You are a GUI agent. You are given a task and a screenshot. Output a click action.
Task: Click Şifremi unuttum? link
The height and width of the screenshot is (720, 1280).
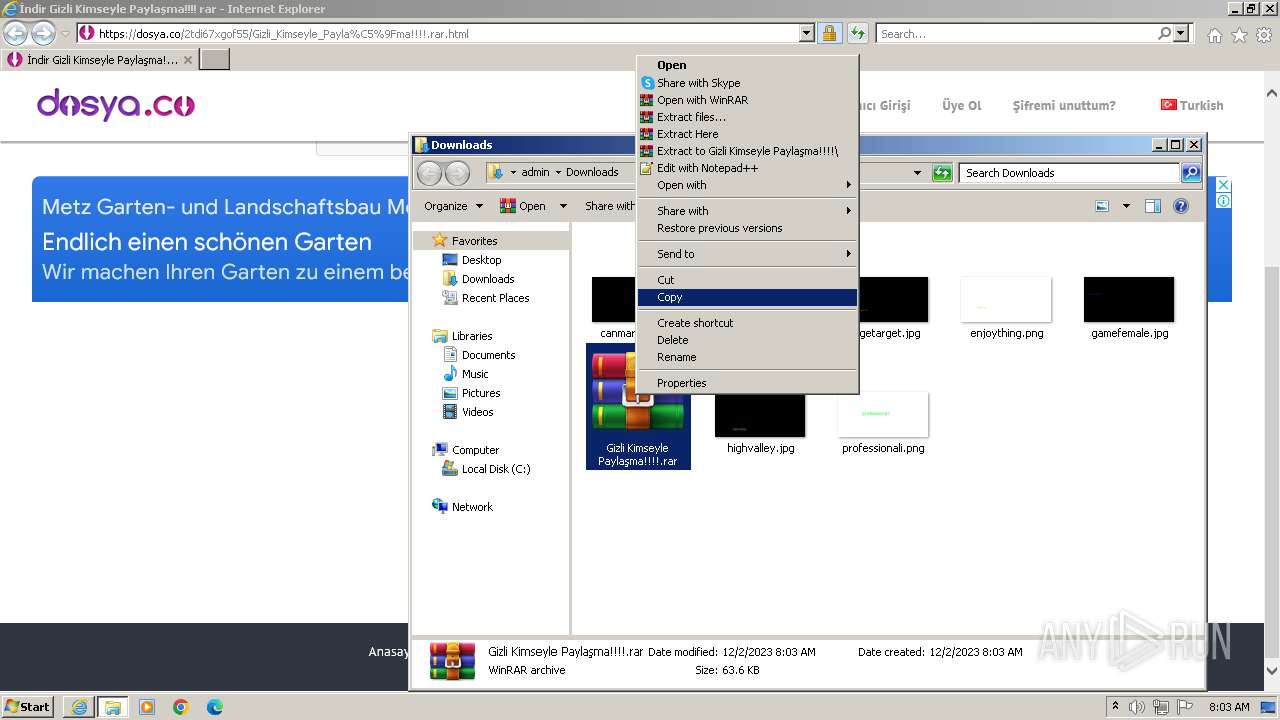1063,105
